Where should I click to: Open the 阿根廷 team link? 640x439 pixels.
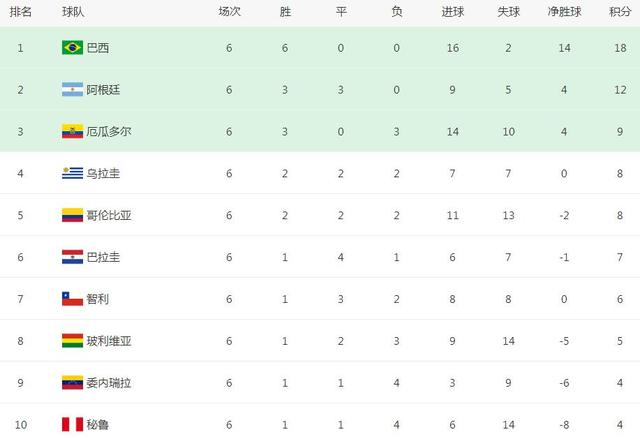click(x=106, y=90)
